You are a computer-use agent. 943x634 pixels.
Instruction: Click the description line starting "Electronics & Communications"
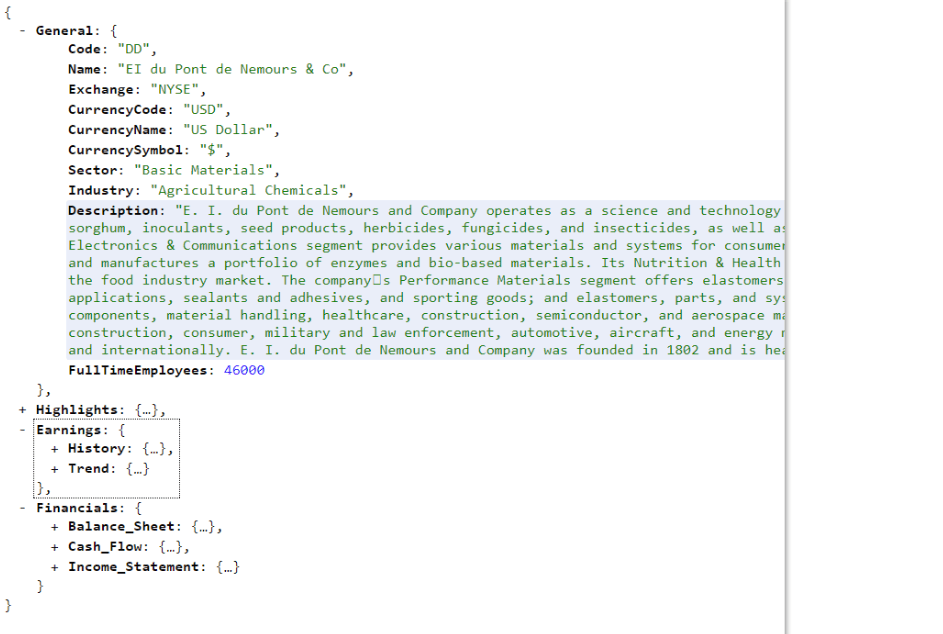click(x=426, y=245)
